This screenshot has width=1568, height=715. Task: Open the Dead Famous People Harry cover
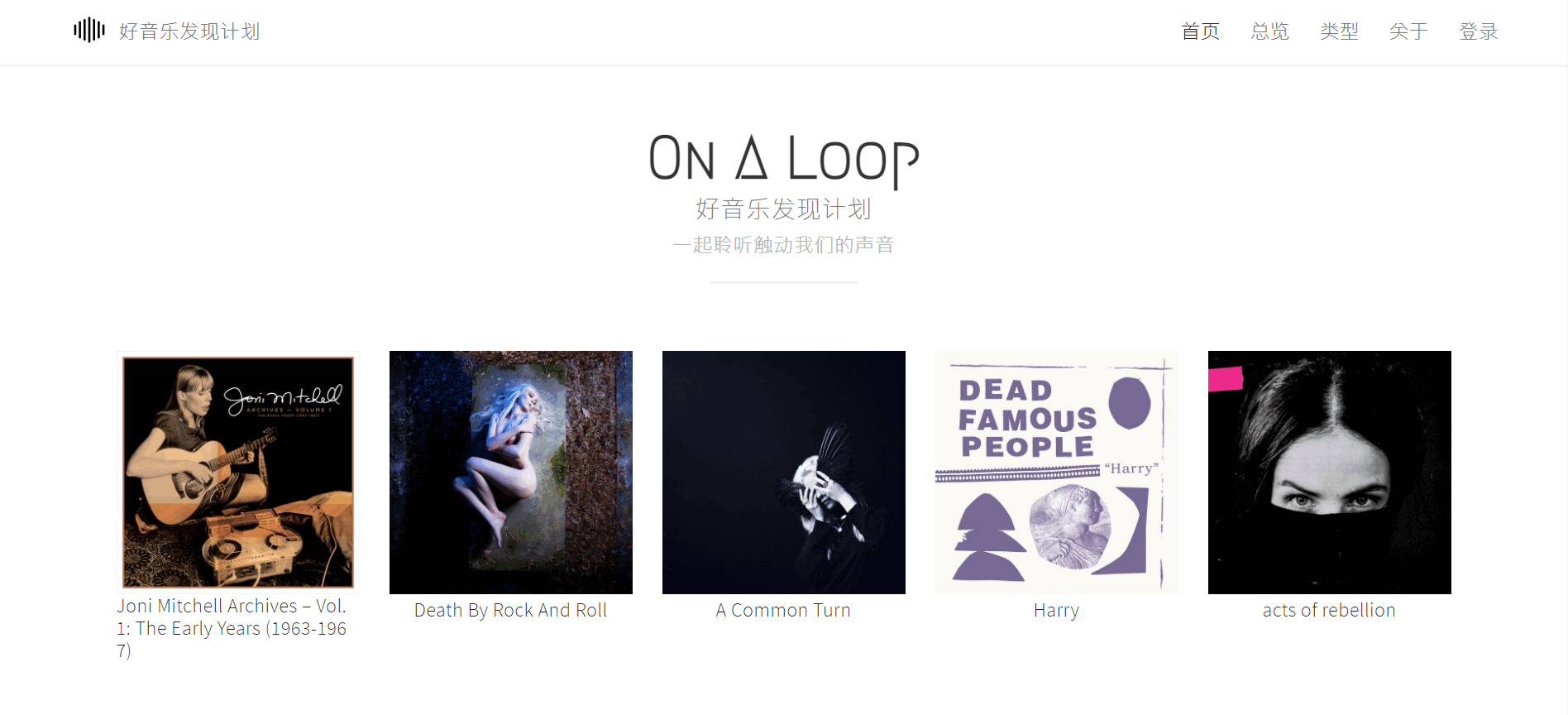[1057, 473]
